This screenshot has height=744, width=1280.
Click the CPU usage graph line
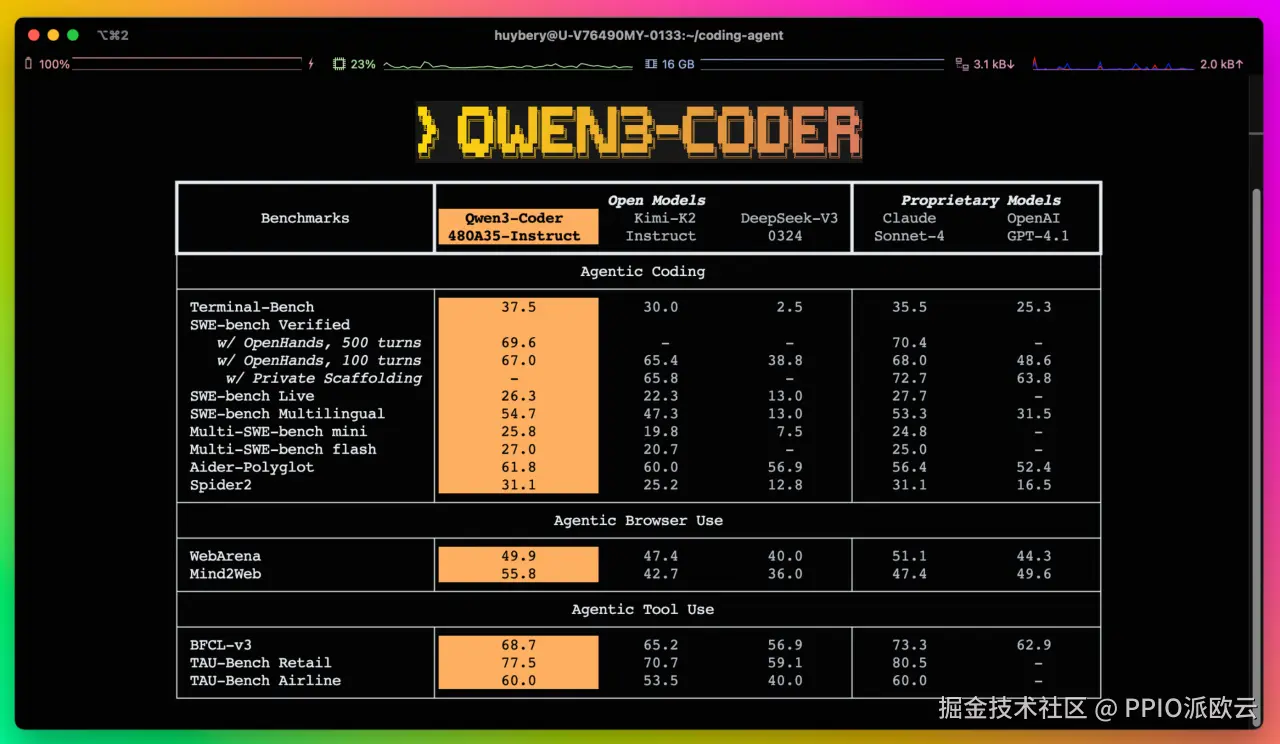(508, 66)
